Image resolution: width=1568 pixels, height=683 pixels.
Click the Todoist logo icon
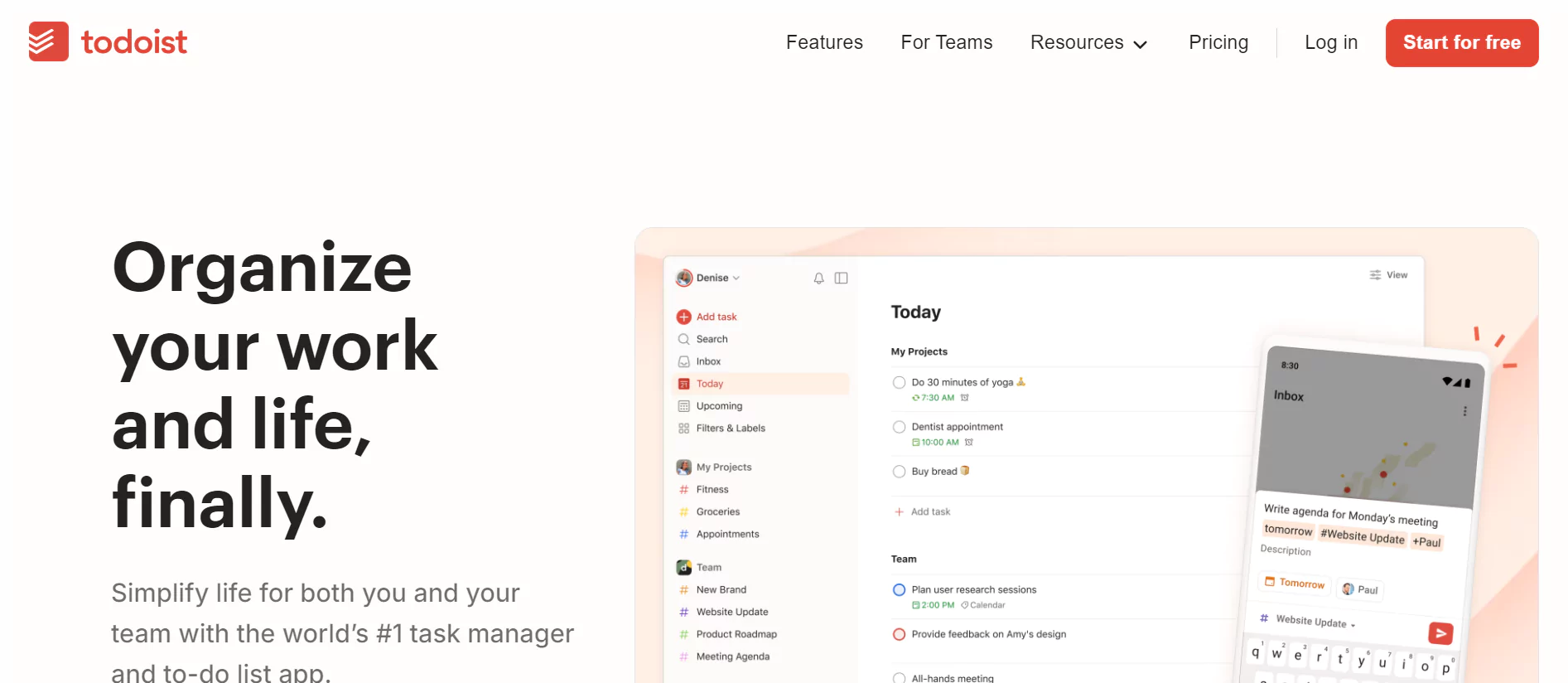pyautogui.click(x=48, y=41)
